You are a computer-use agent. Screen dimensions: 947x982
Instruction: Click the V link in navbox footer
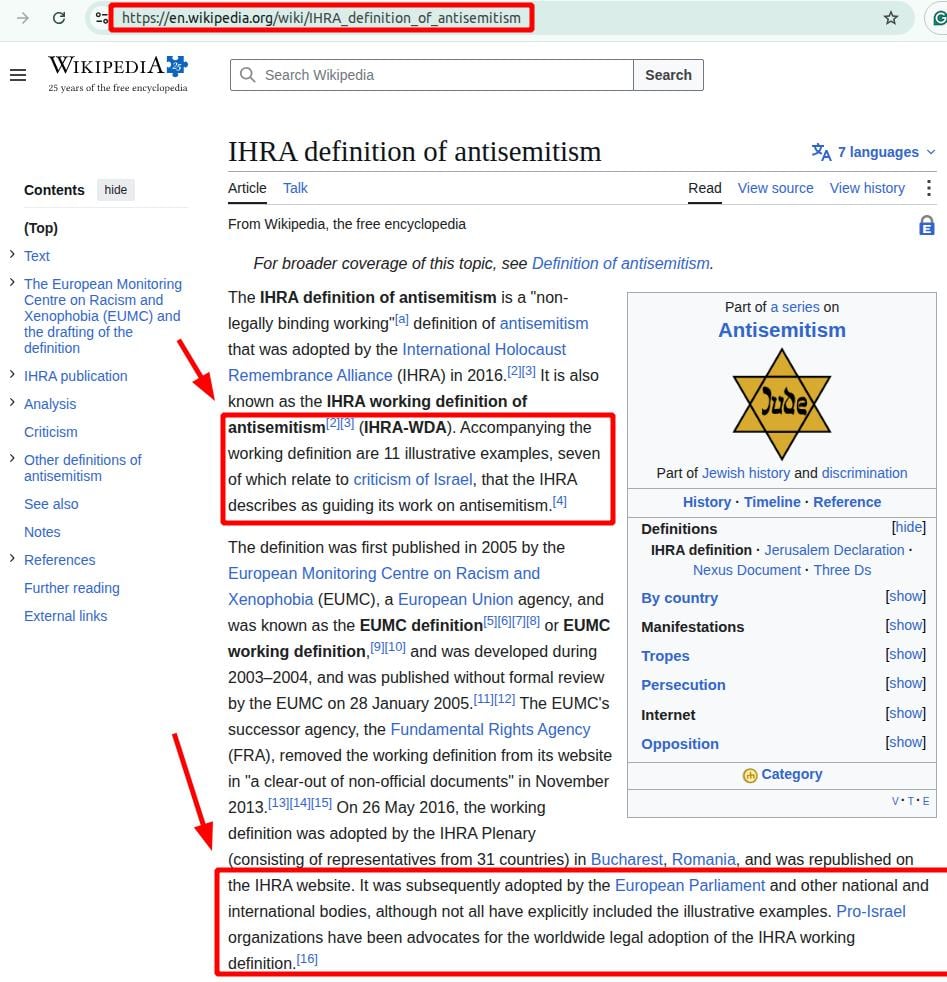pos(896,801)
